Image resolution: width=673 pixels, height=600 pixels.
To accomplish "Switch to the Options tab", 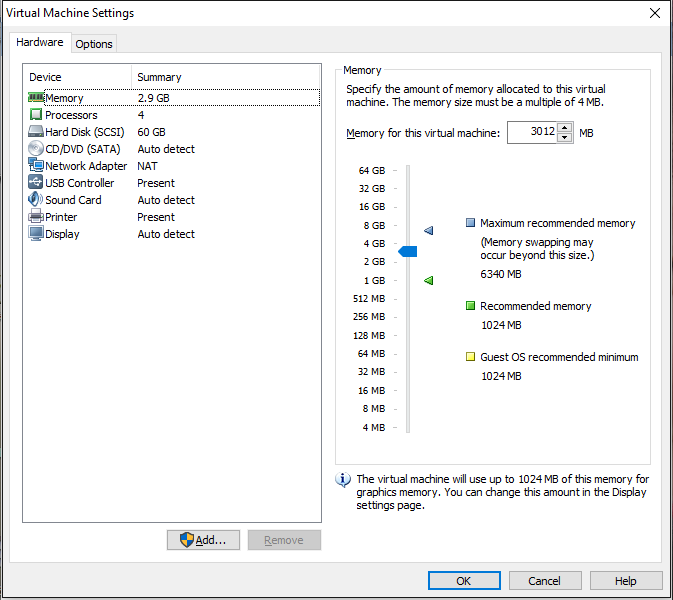I will pyautogui.click(x=94, y=44).
